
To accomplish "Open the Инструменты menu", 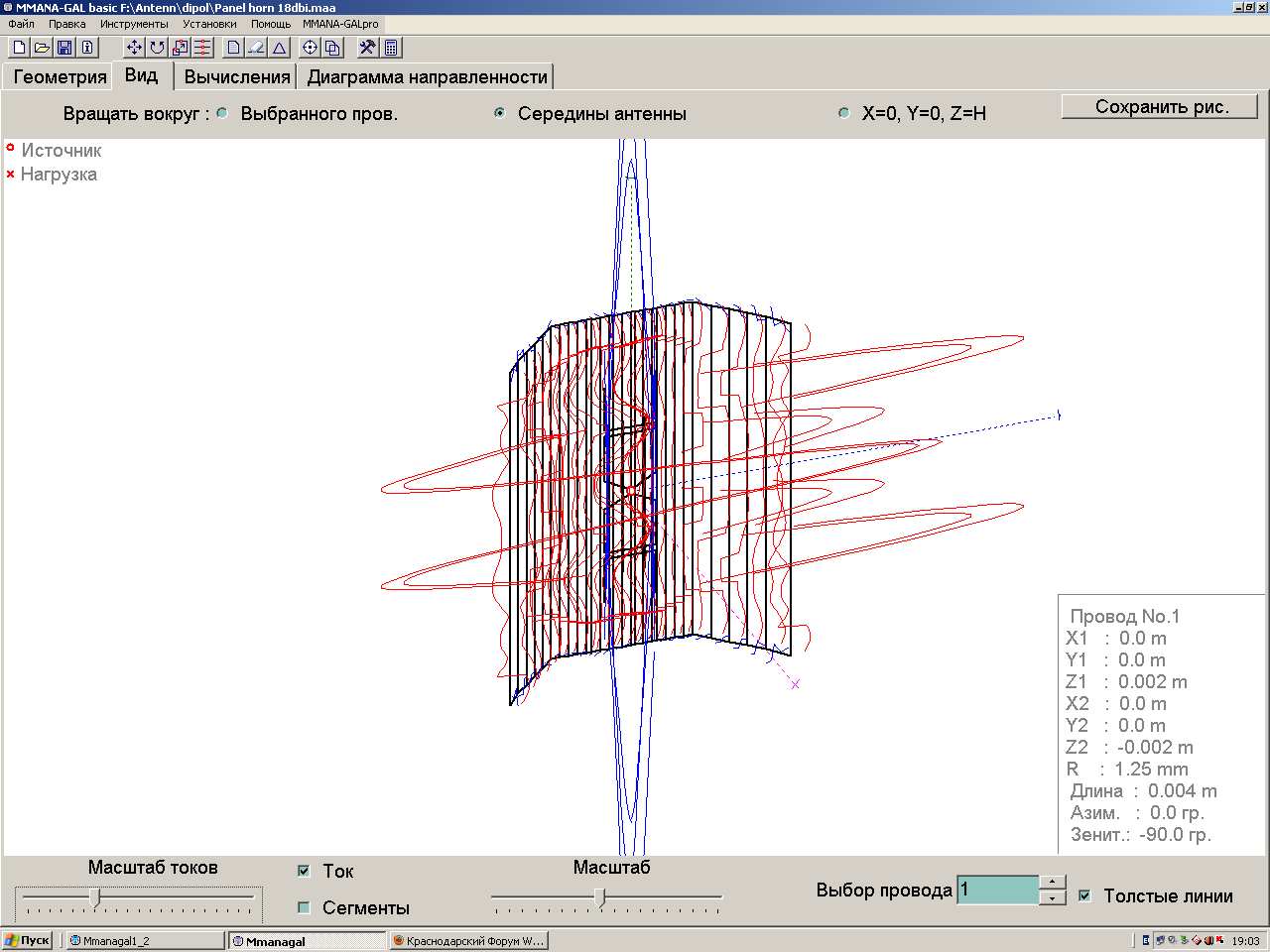I will point(133,24).
